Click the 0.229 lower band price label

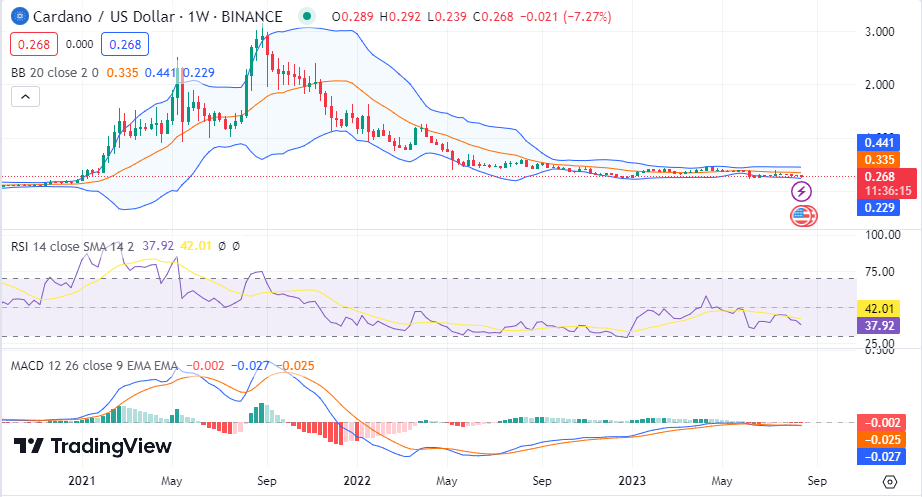coord(878,207)
